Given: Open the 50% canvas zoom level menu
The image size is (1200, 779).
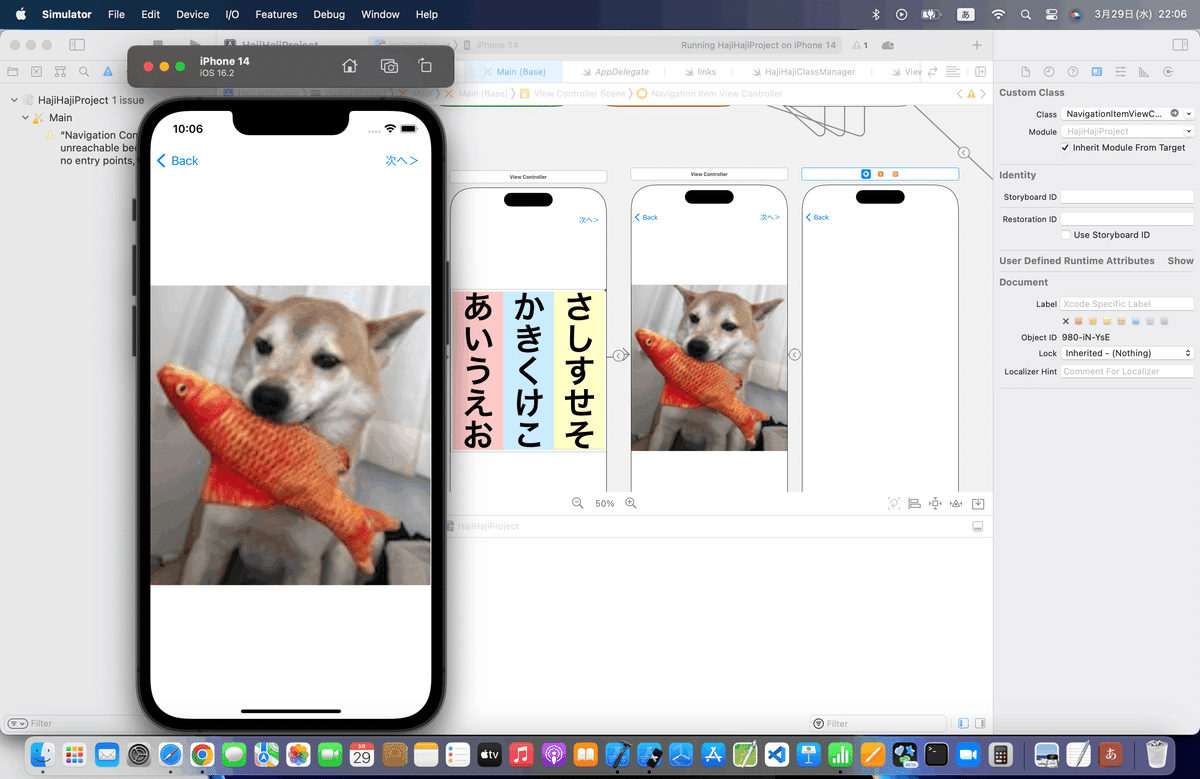Looking at the screenshot, I should 604,504.
